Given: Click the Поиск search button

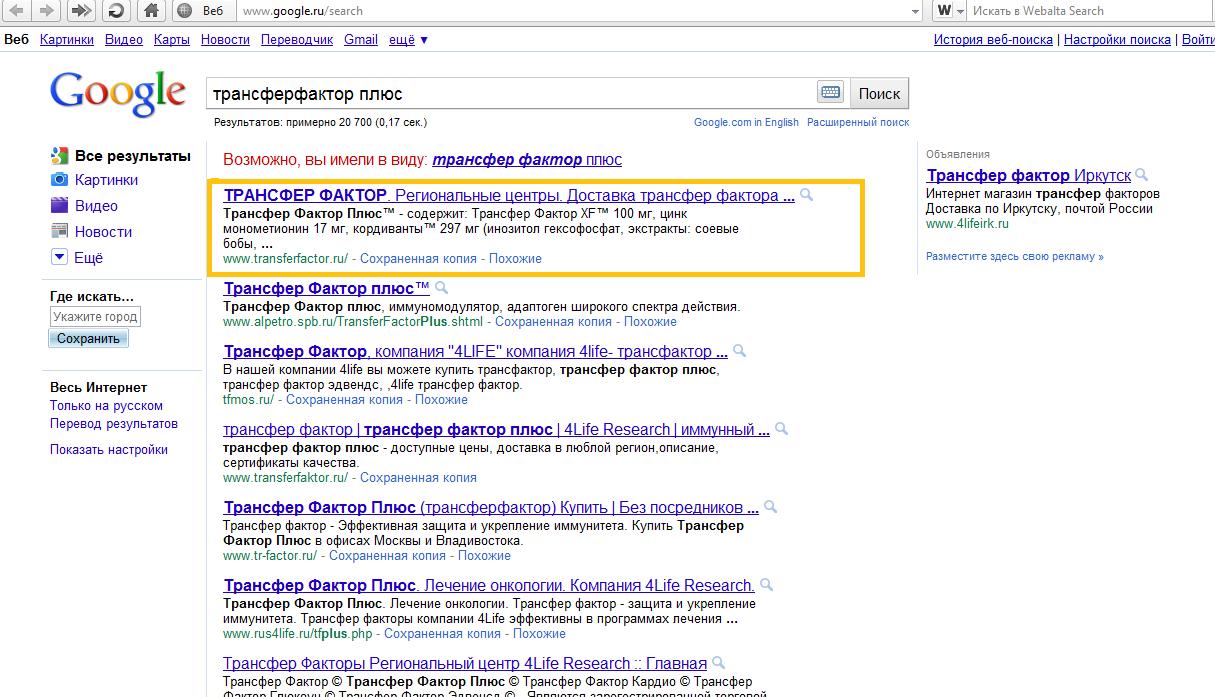Looking at the screenshot, I should 879,93.
